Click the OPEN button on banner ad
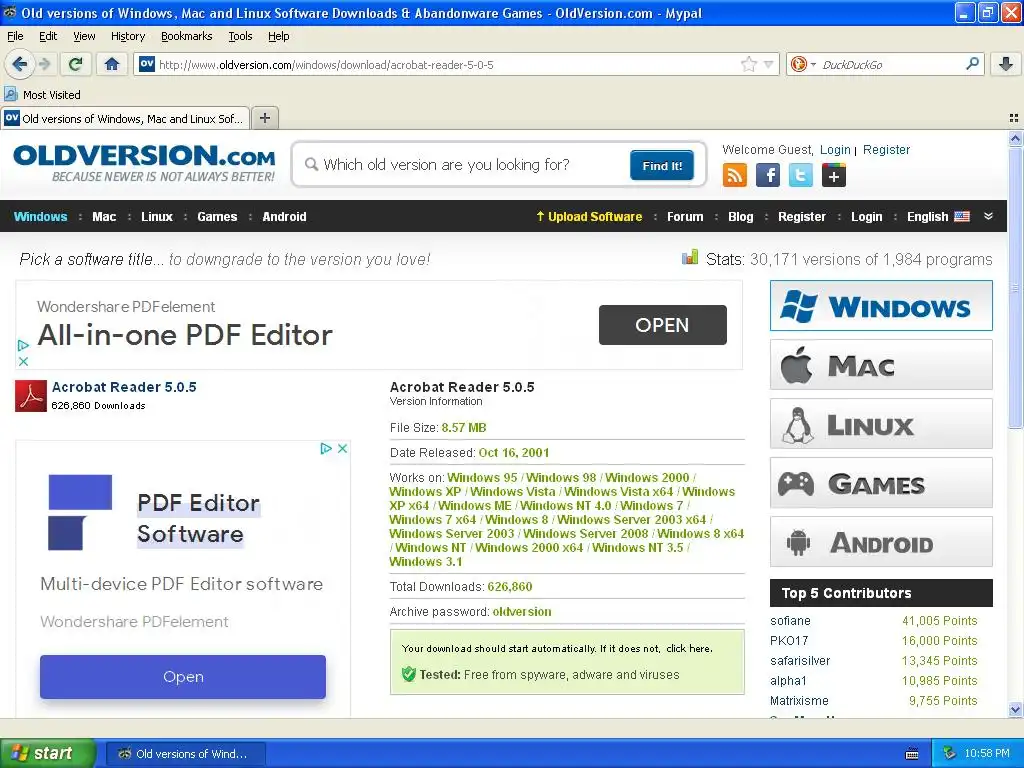Image resolution: width=1024 pixels, height=768 pixels. [x=662, y=325]
